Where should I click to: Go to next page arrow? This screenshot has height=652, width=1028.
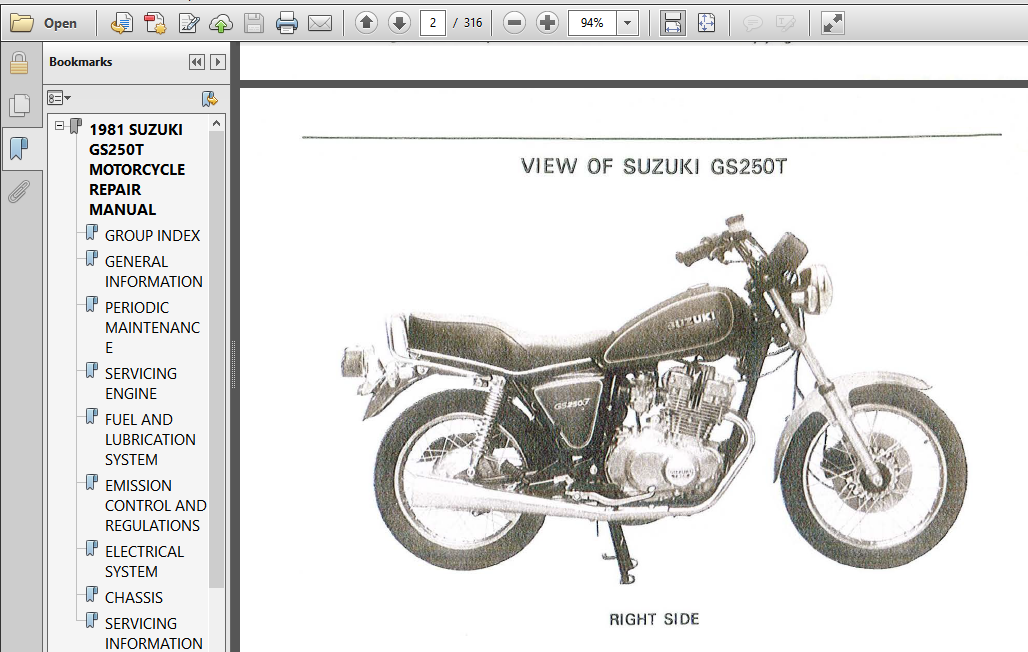tap(399, 24)
